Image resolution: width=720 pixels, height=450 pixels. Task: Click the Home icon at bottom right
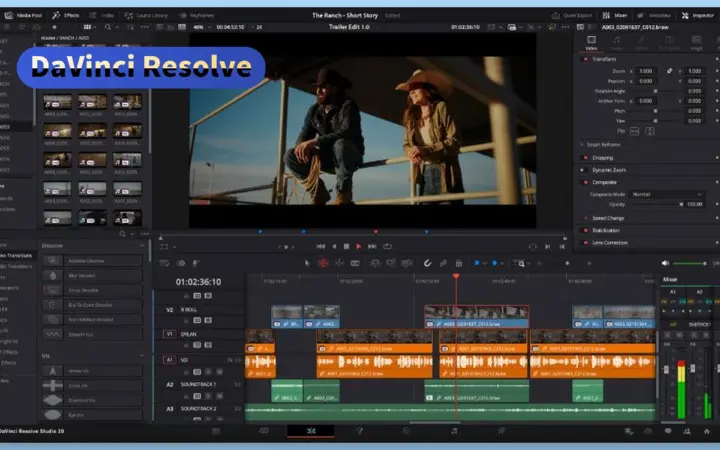(x=706, y=431)
